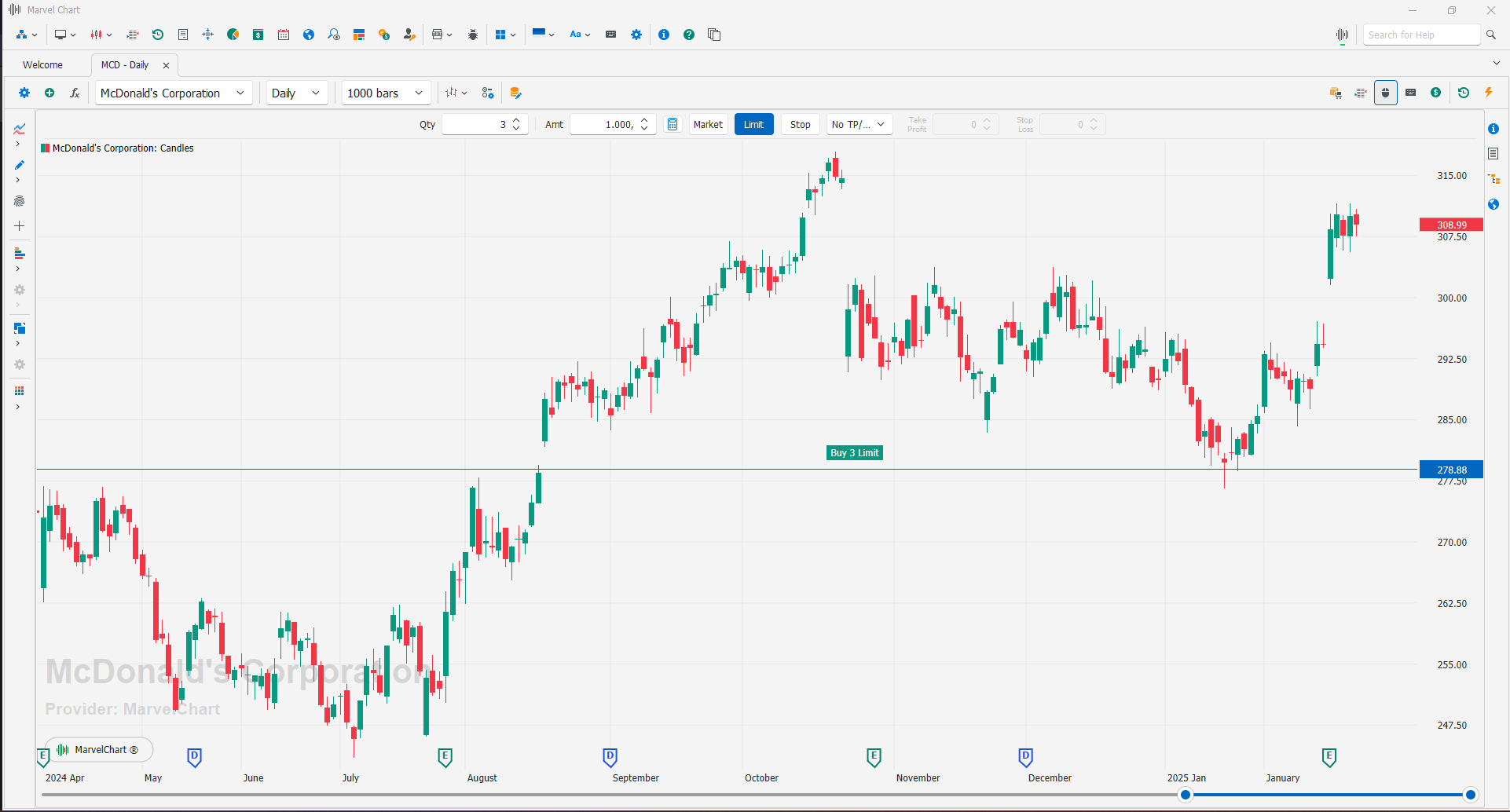Open the history clock icon in main toolbar

point(158,35)
